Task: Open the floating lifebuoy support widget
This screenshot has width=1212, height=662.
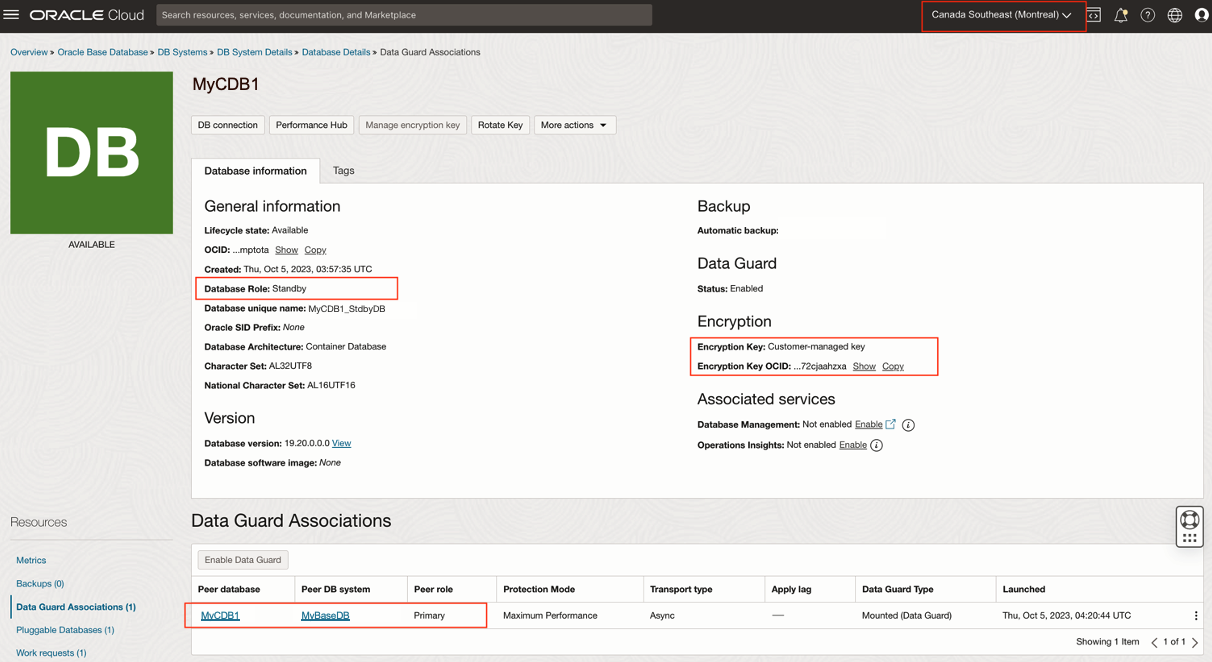Action: click(1189, 519)
